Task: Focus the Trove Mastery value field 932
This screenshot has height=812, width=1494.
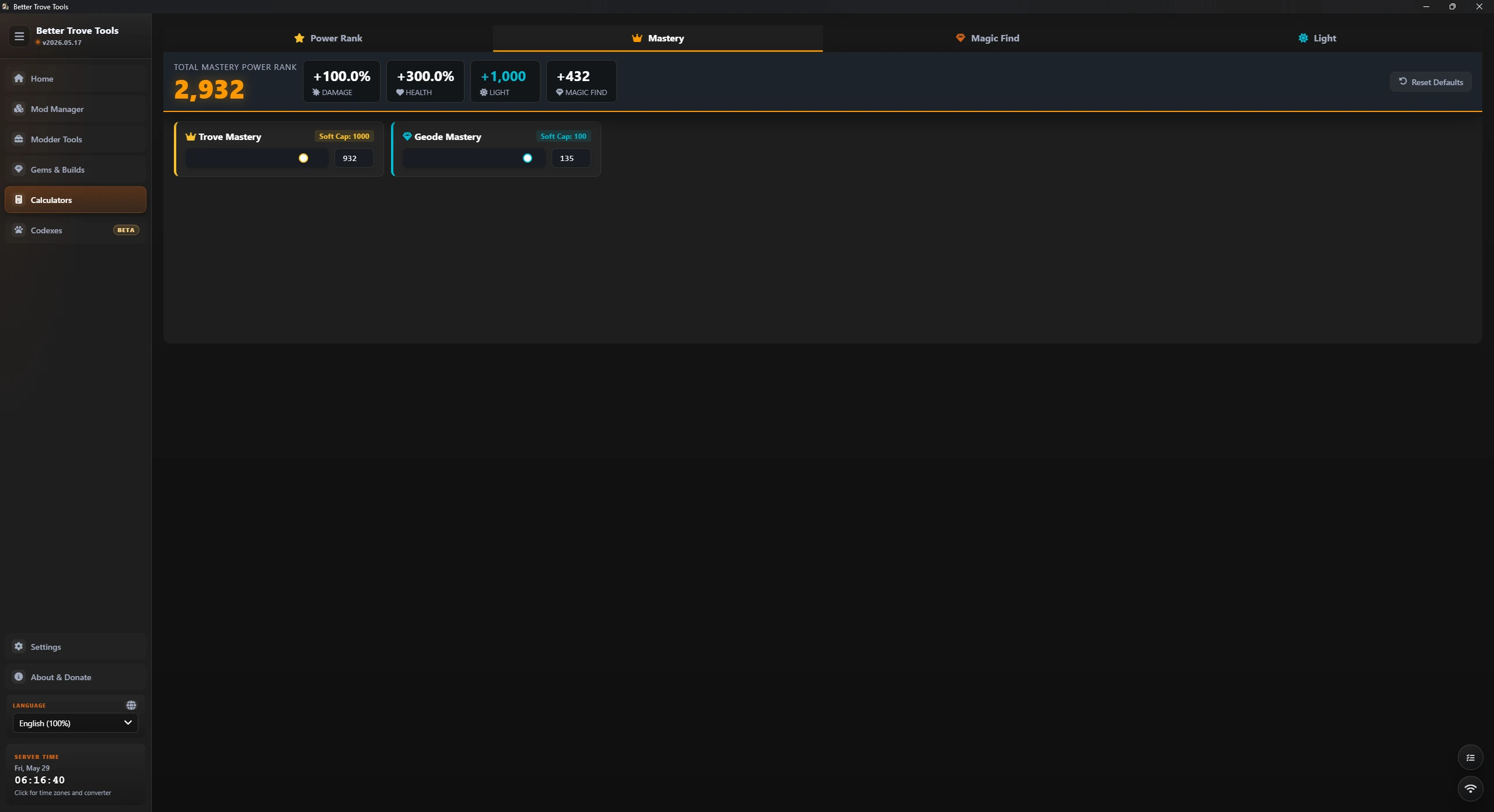Action: click(354, 158)
